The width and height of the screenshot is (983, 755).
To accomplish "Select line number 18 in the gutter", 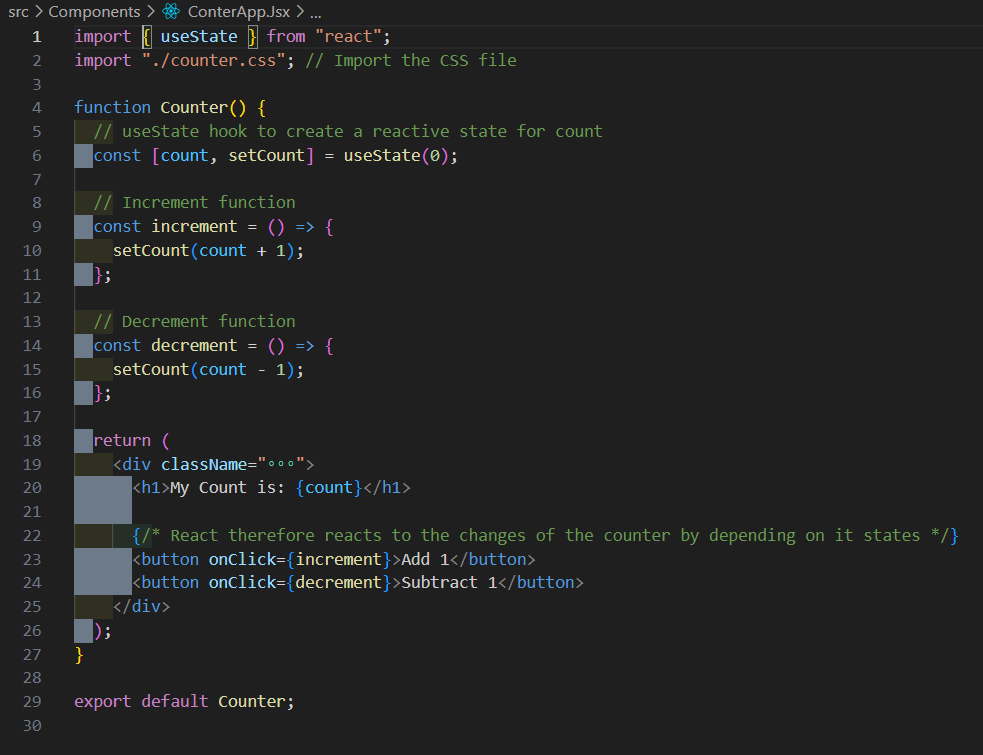I will (x=32, y=441).
